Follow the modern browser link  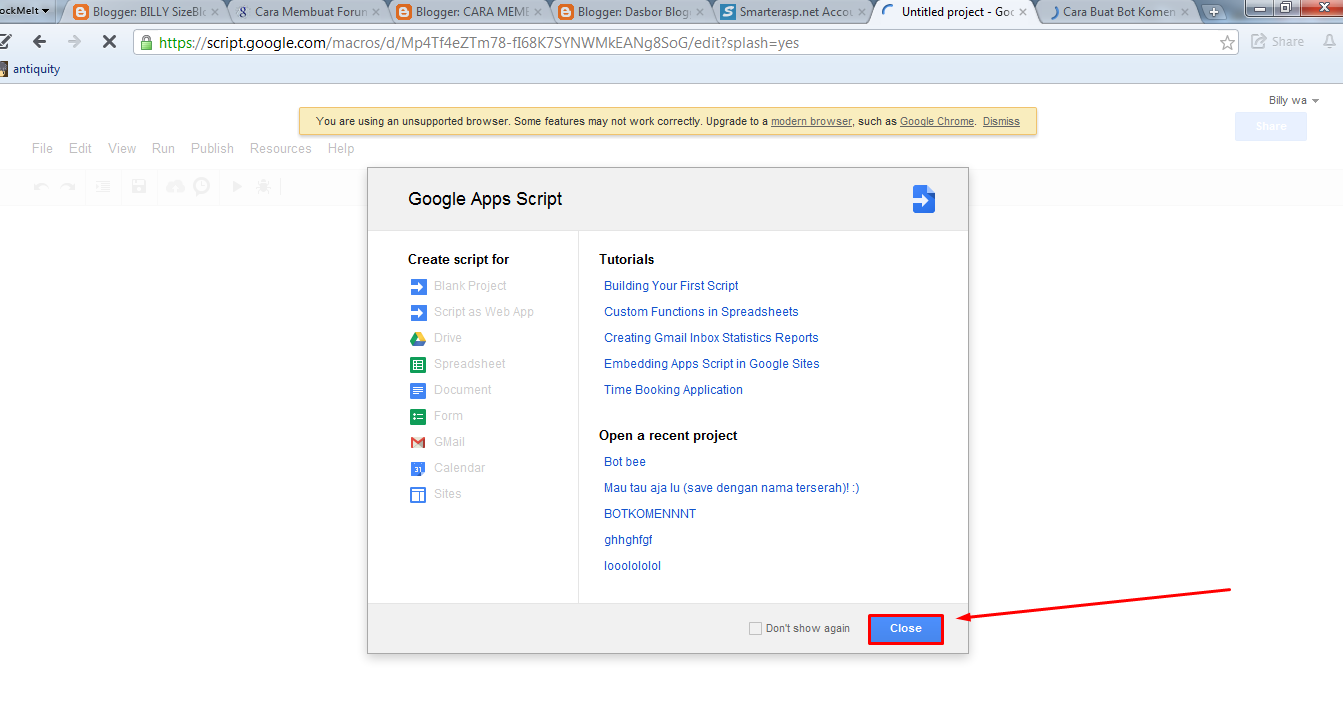click(811, 121)
